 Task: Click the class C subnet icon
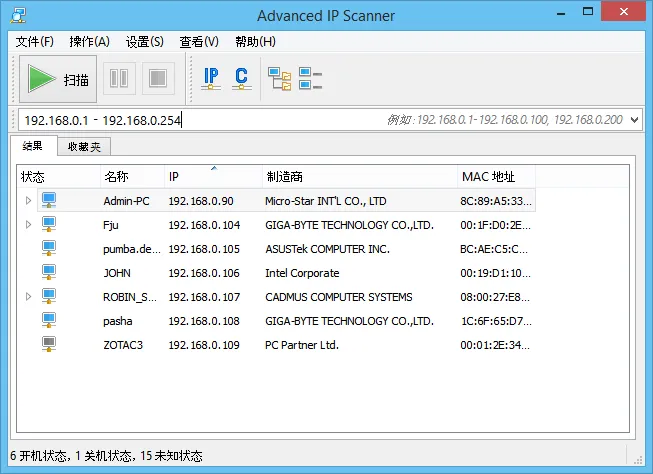(x=241, y=78)
